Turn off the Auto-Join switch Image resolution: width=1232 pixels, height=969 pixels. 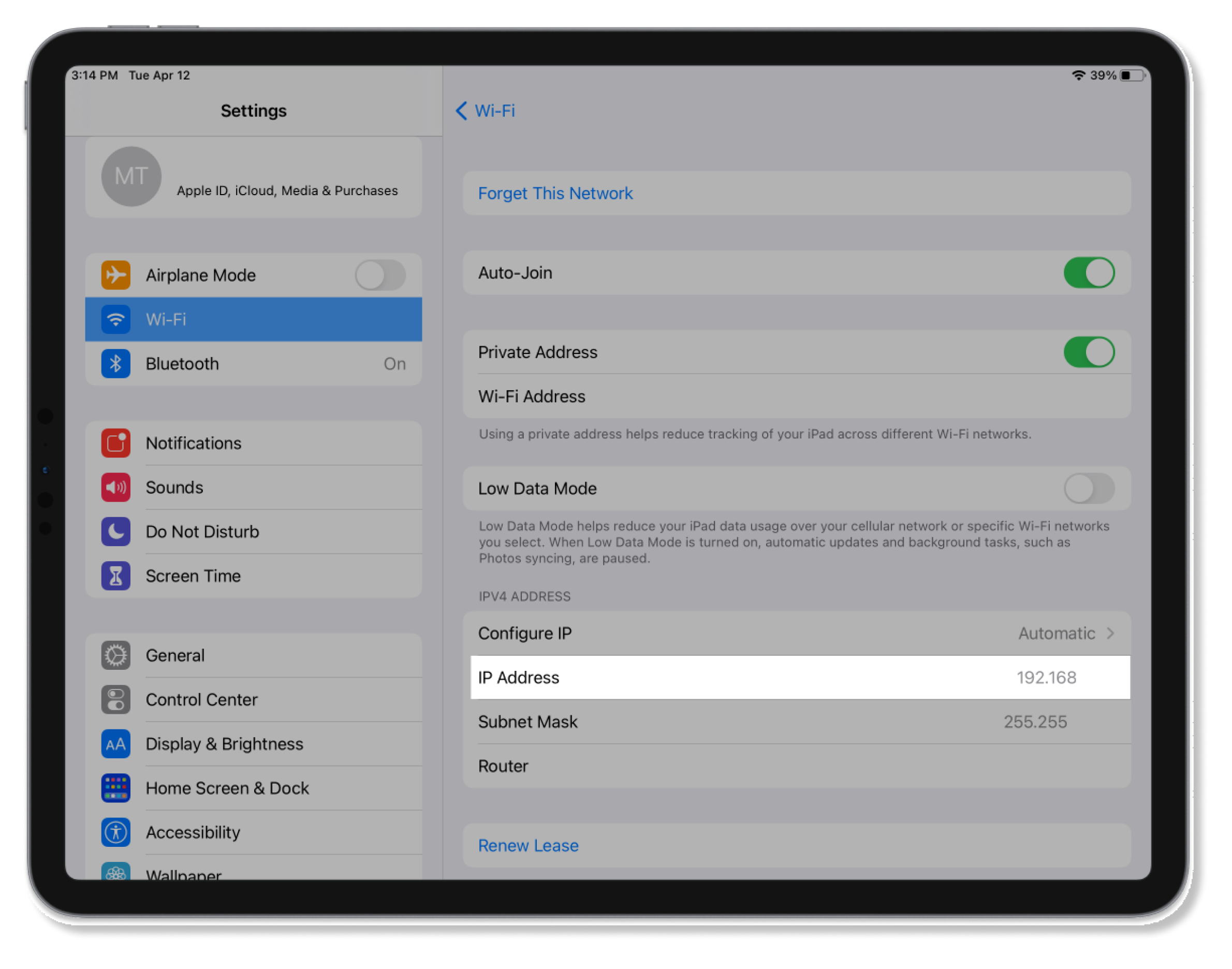(x=1089, y=273)
